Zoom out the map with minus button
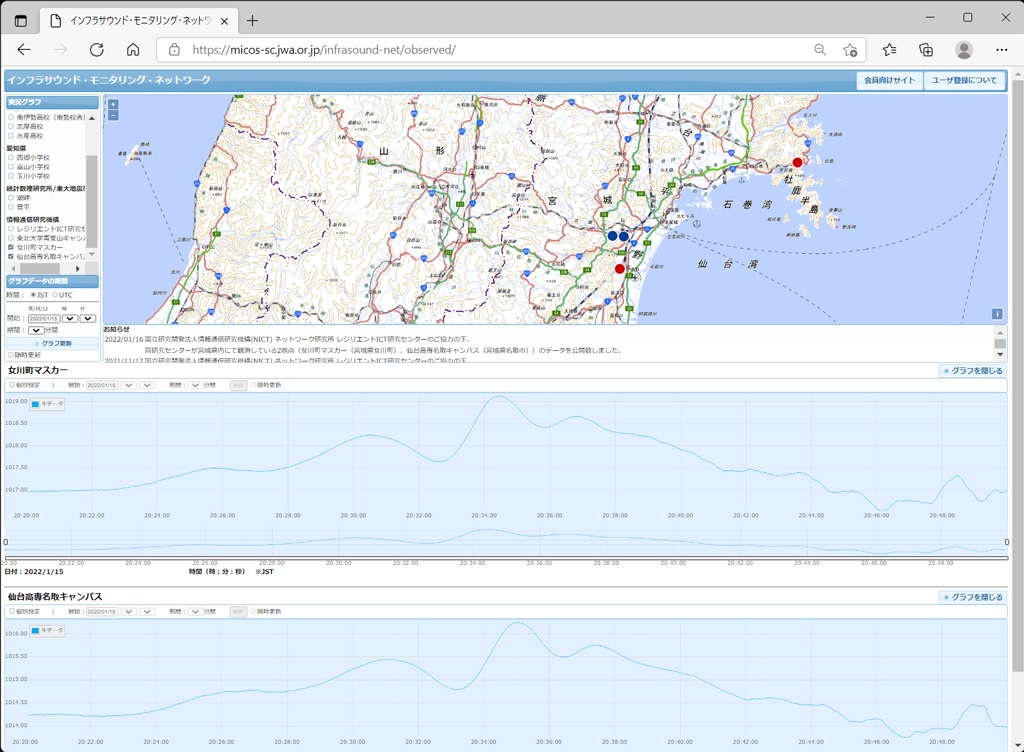Image resolution: width=1024 pixels, height=752 pixels. pos(113,116)
